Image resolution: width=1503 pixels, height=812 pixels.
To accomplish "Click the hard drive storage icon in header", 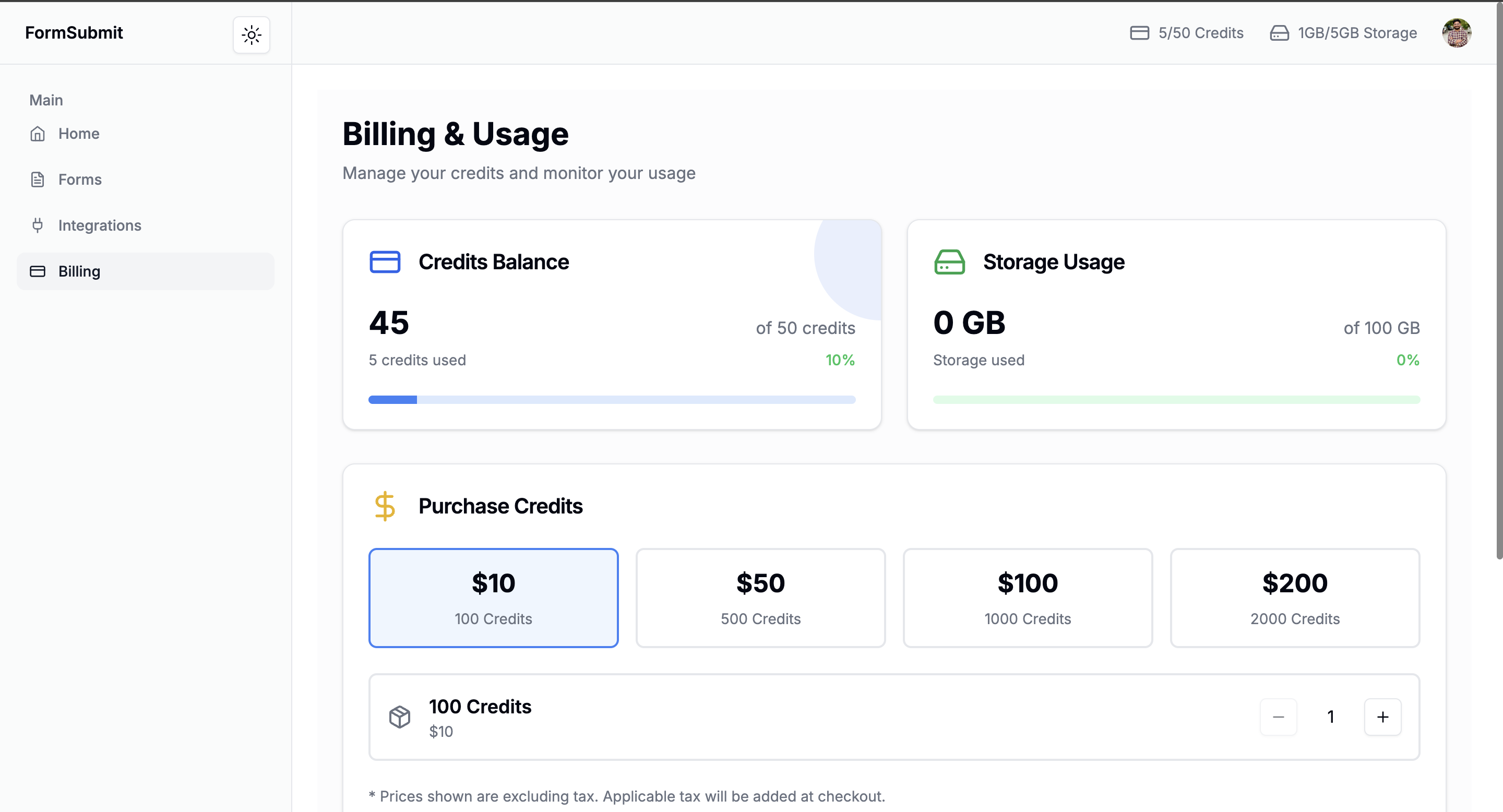I will 1279,33.
